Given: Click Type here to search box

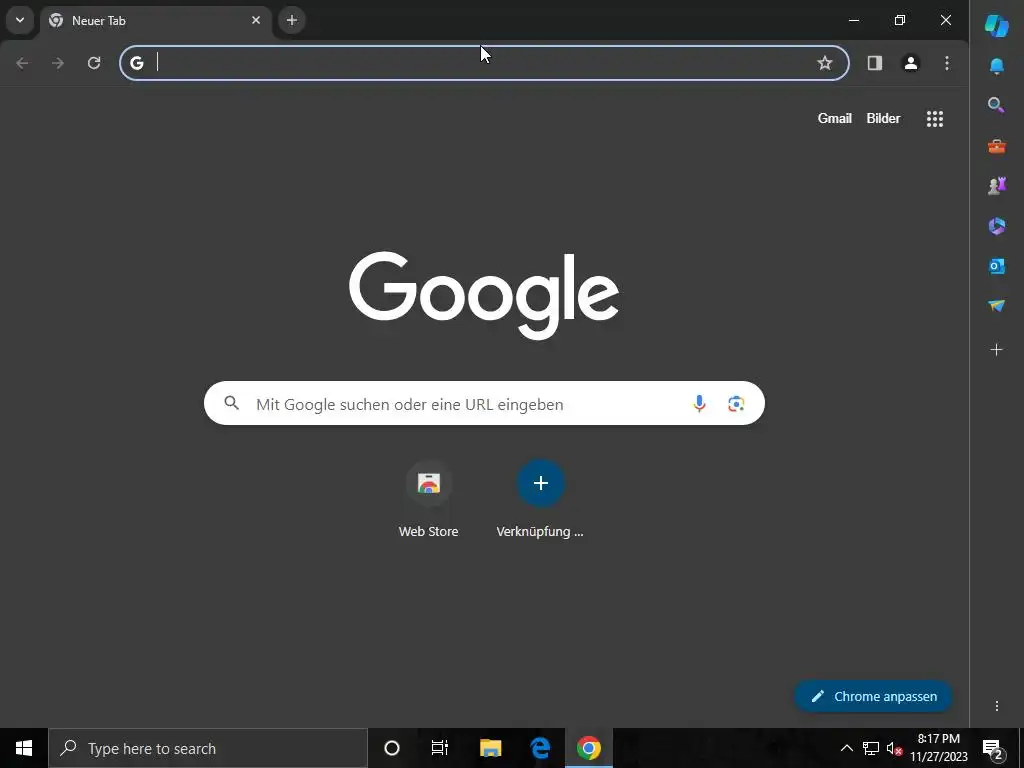Looking at the screenshot, I should (x=208, y=748).
